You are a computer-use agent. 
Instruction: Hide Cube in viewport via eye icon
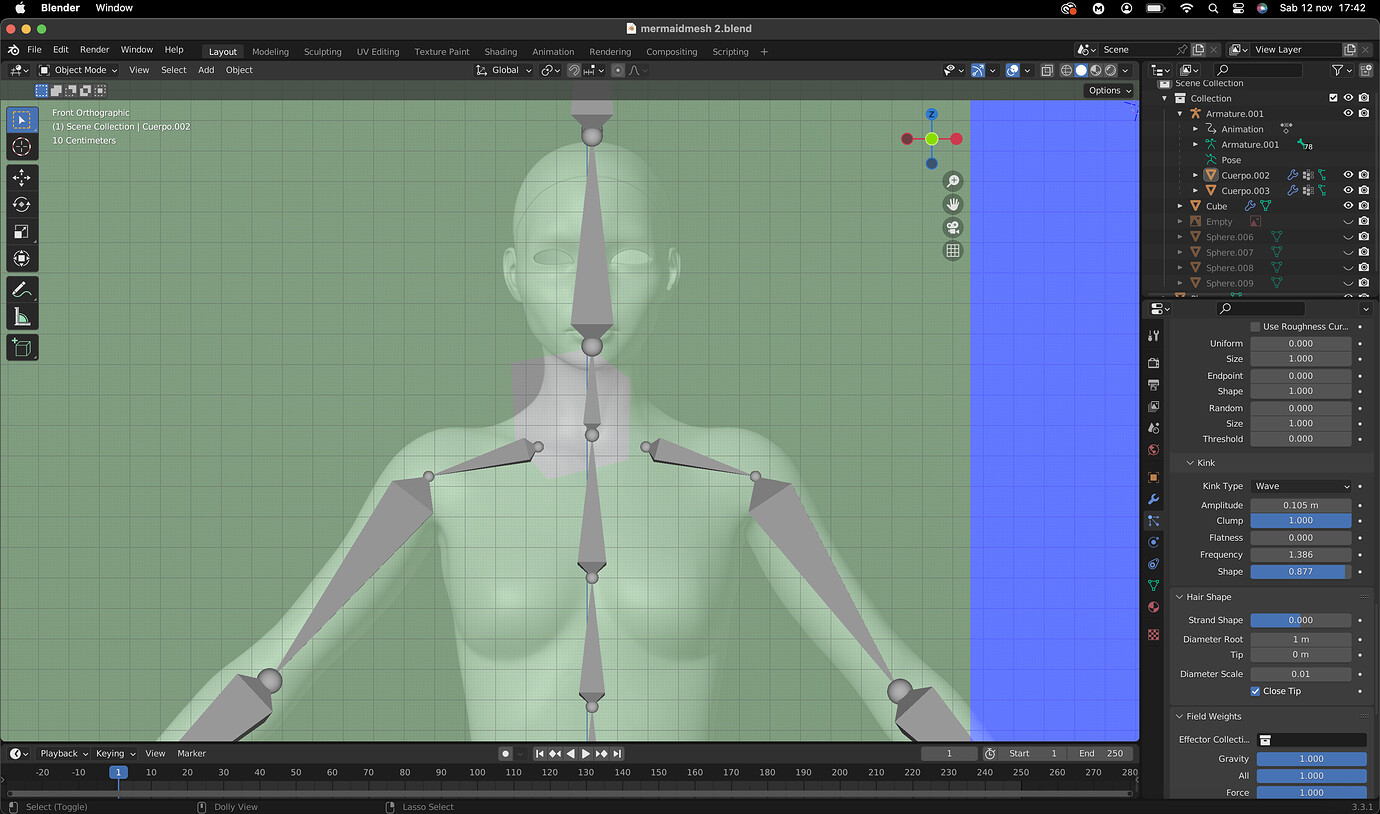[1348, 206]
